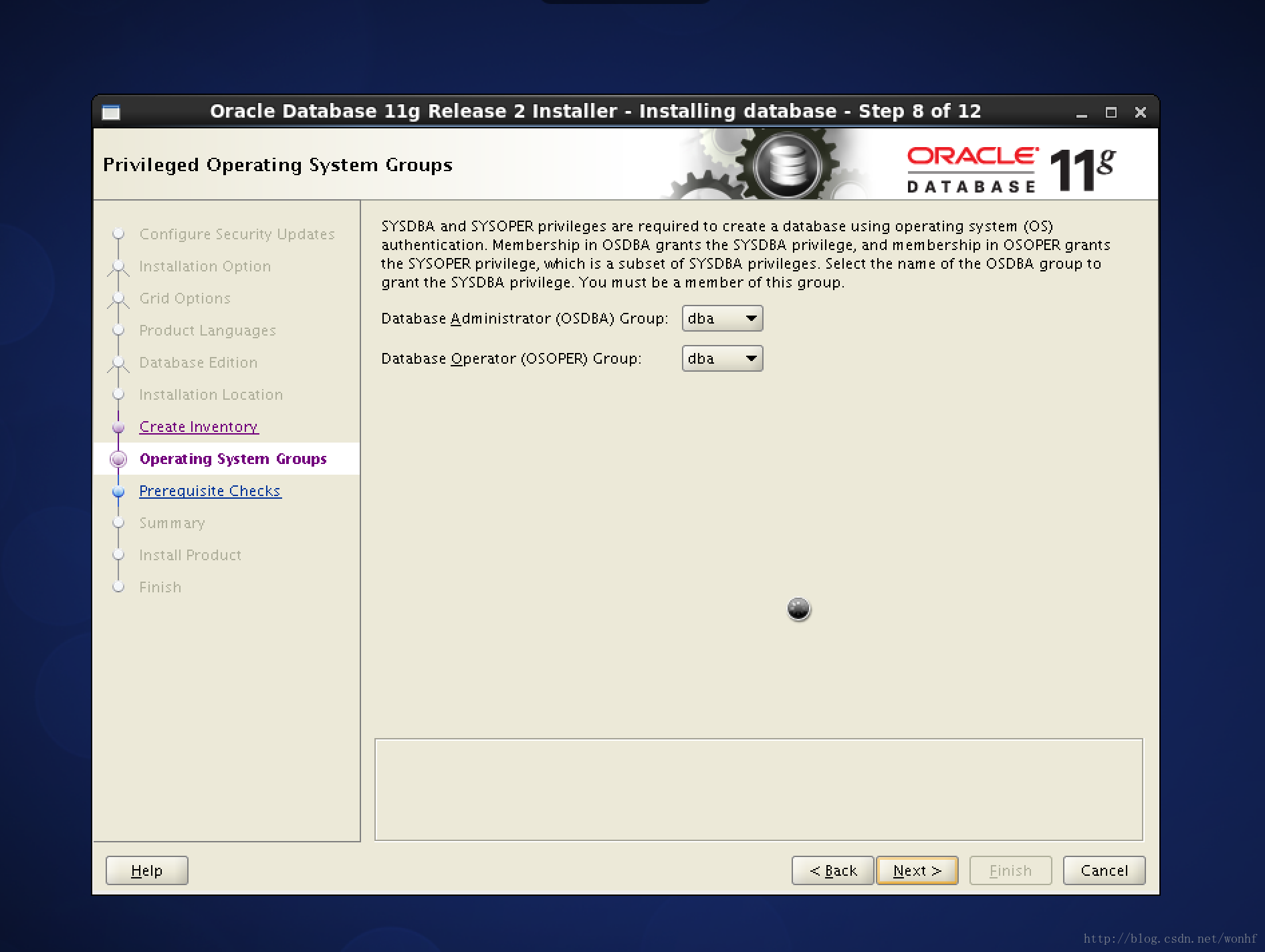Go back with the Back button
This screenshot has height=952, width=1265.
(832, 870)
